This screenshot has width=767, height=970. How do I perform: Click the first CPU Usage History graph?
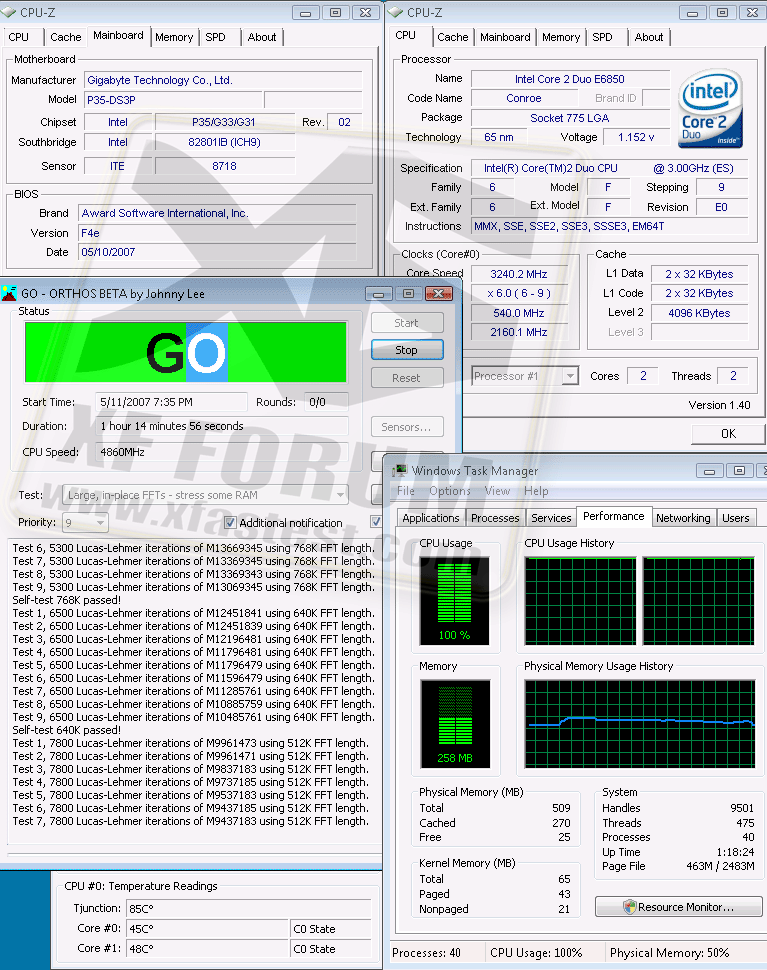pos(580,601)
